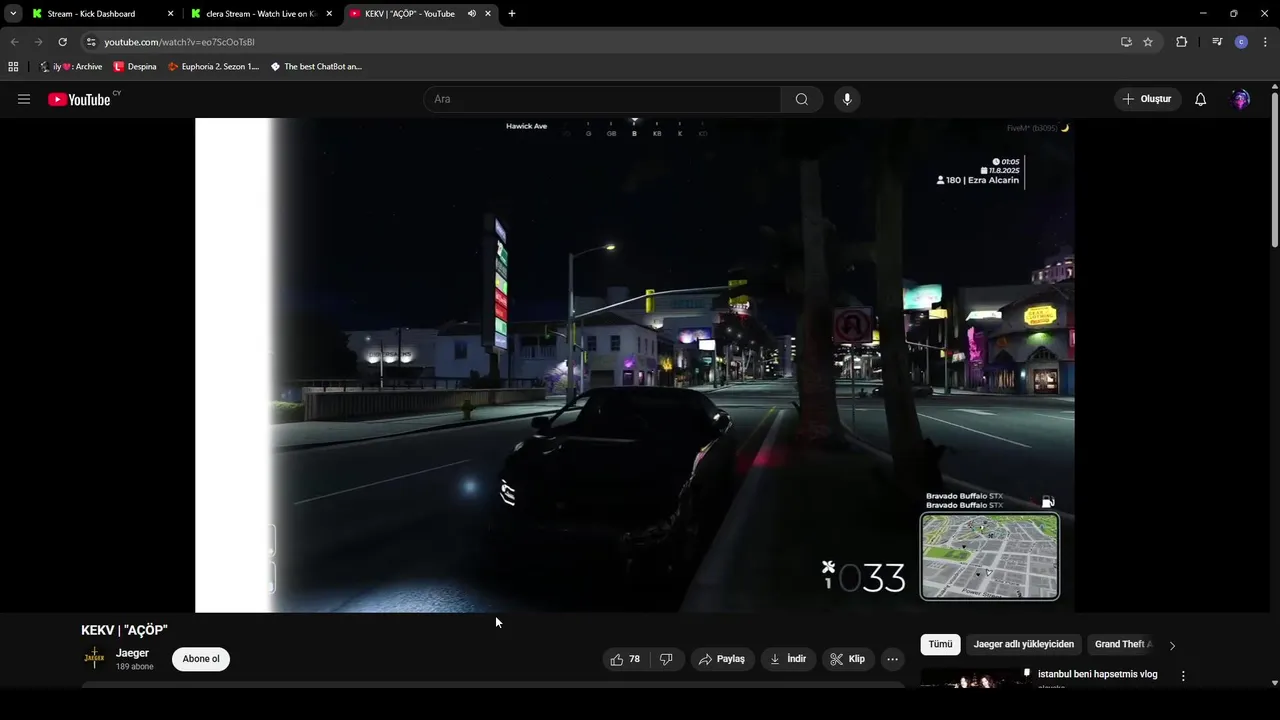Select Jaeger adlı yükleyiciden chip
Screen dimensions: 1280x720
1023,645
